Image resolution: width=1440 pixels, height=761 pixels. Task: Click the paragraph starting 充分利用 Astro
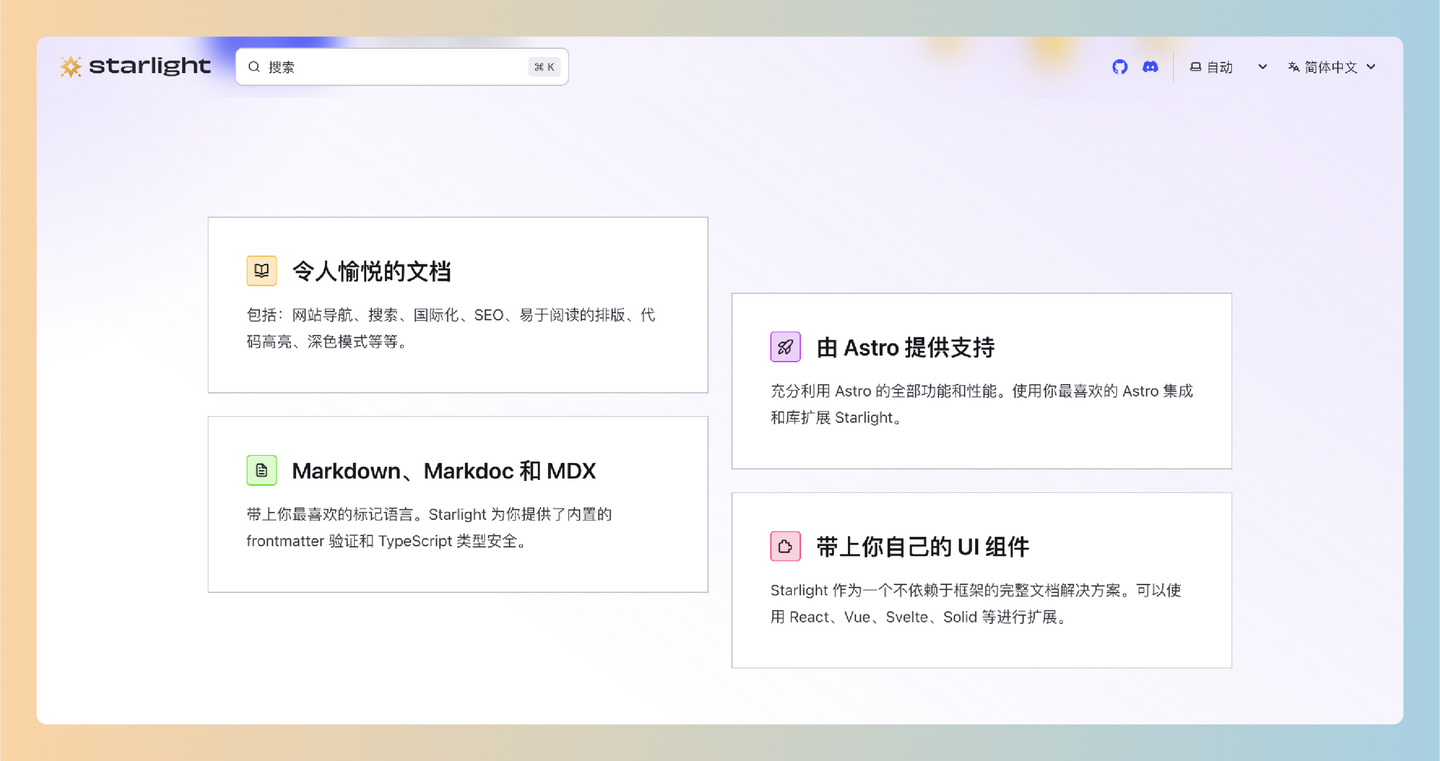point(981,404)
